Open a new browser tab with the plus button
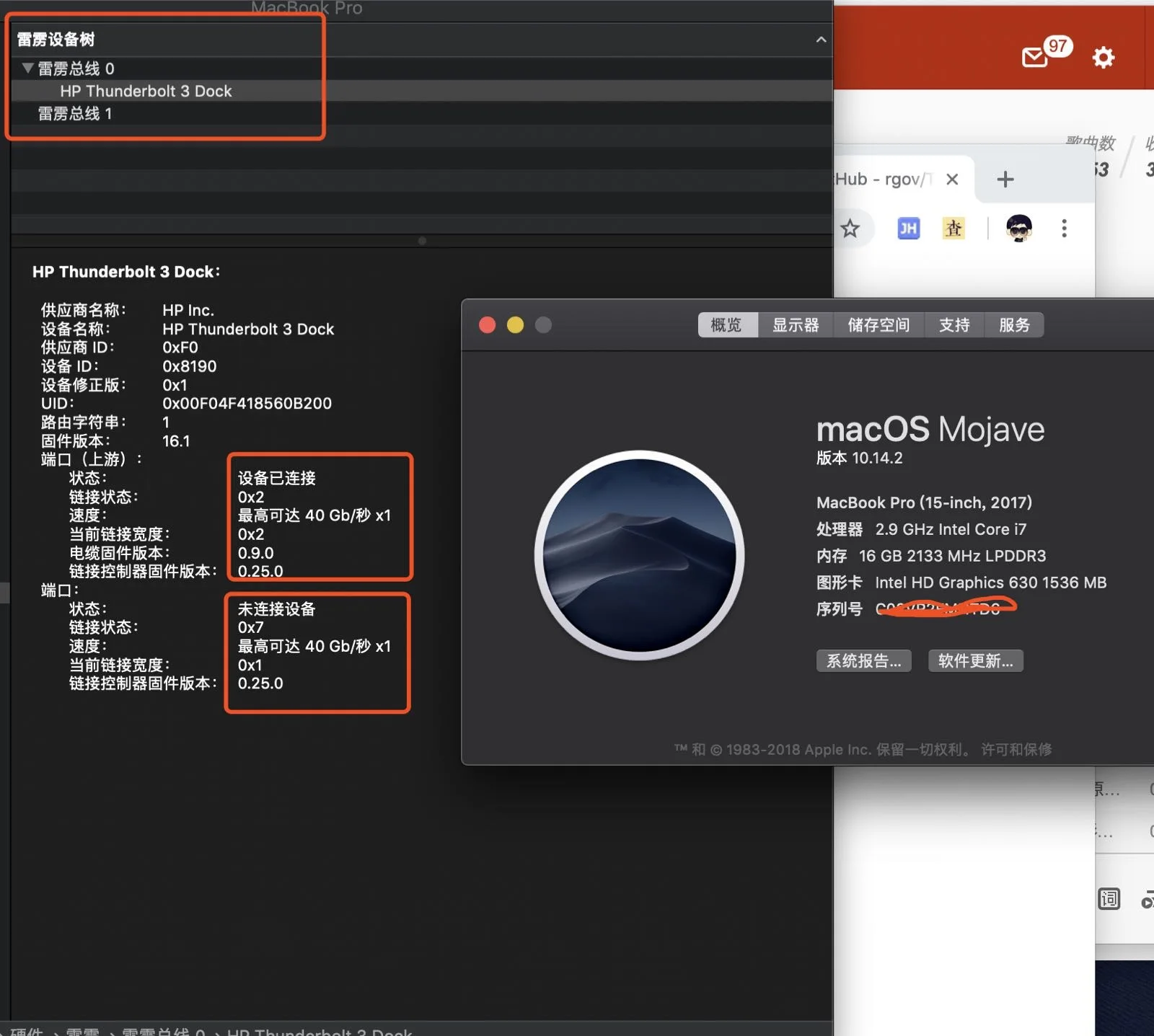 (x=1005, y=179)
